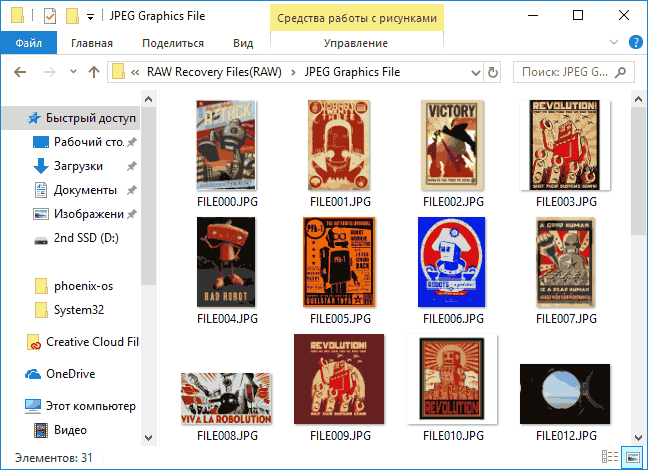Open OneDrive in the sidebar
This screenshot has width=648, height=470.
pyautogui.click(x=68, y=373)
